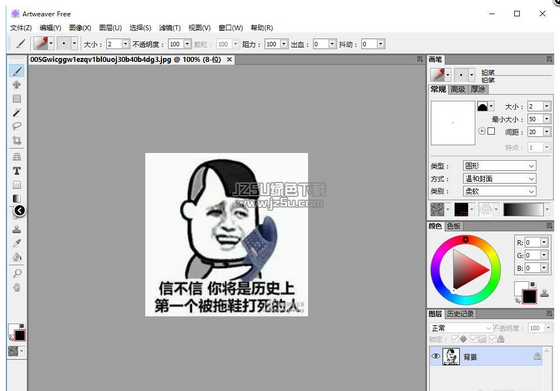Open the Jitter (抖动) dropdown arrow
Image resolution: width=560 pixels, height=391 pixels.
click(x=381, y=44)
